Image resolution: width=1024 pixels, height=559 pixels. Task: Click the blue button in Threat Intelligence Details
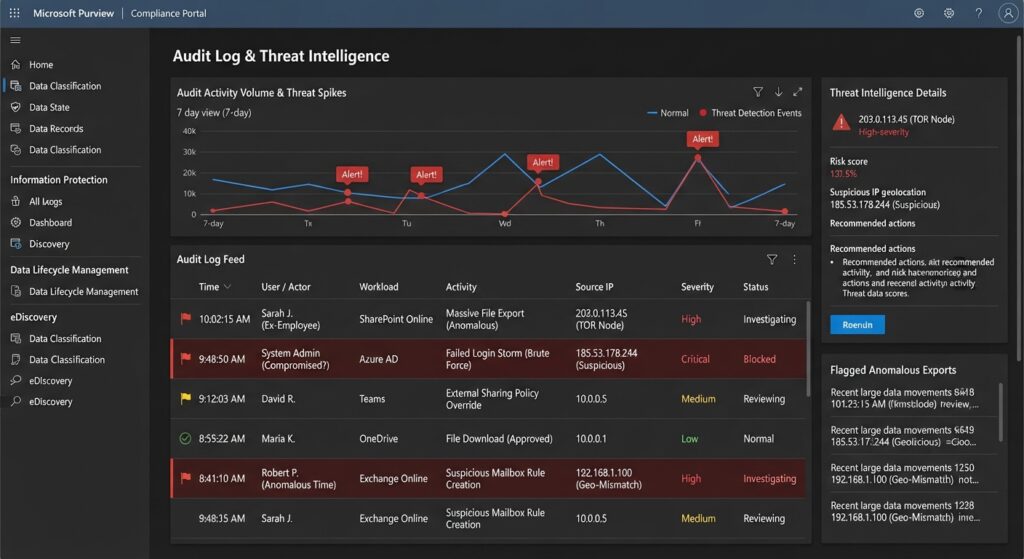point(857,325)
